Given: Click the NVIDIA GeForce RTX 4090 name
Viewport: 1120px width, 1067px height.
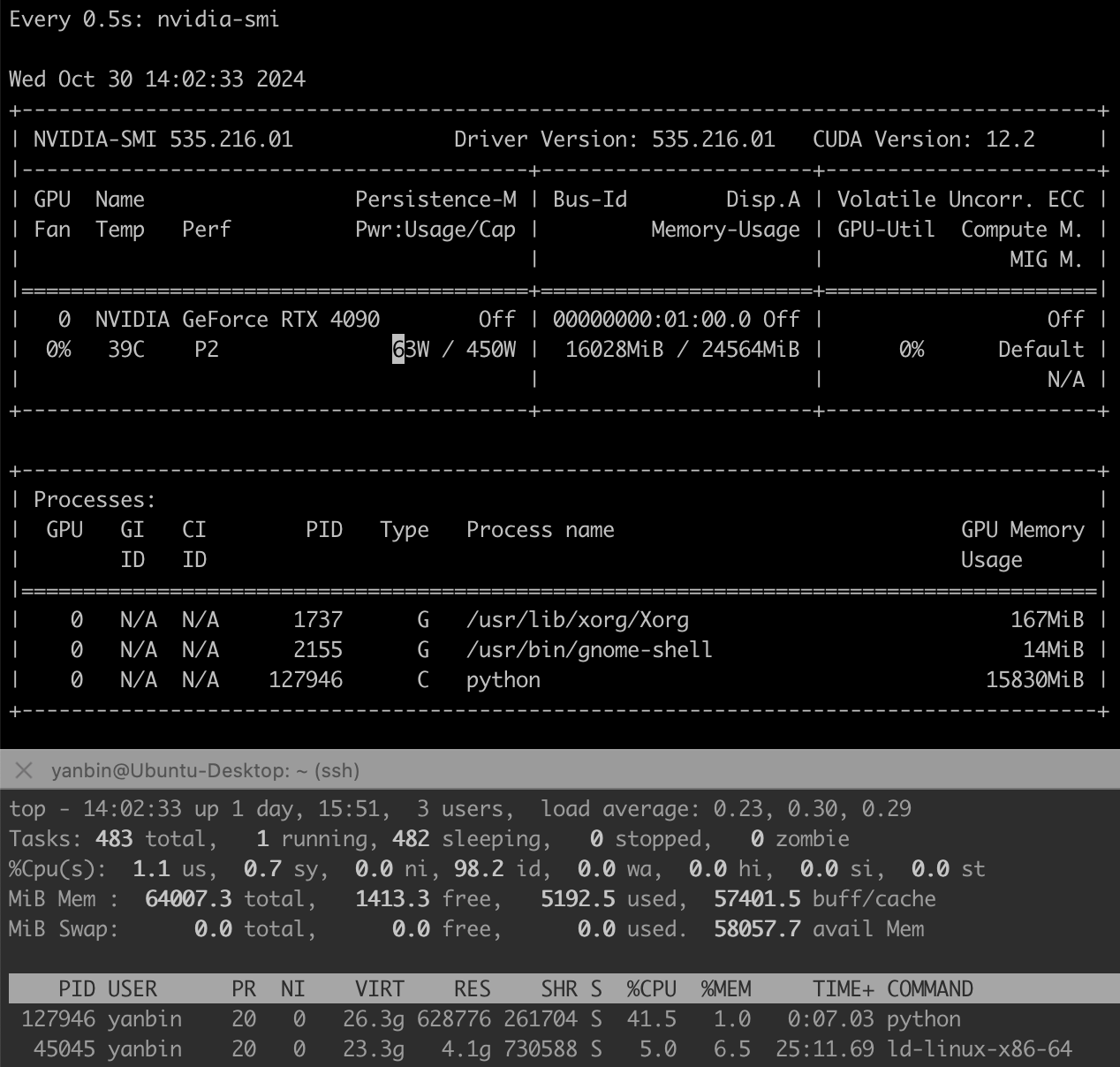Looking at the screenshot, I should 238,320.
